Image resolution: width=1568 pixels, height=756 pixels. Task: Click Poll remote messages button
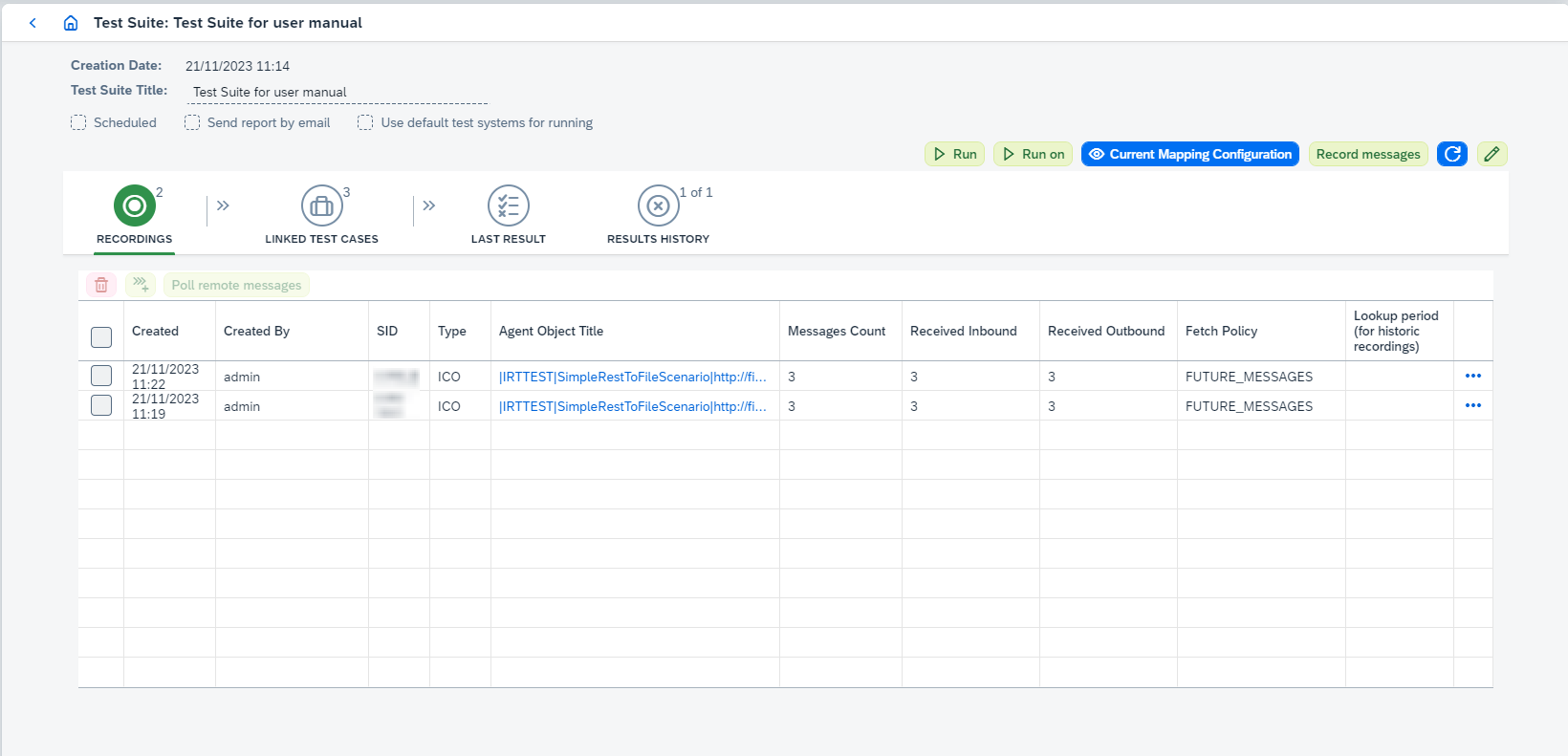236,285
